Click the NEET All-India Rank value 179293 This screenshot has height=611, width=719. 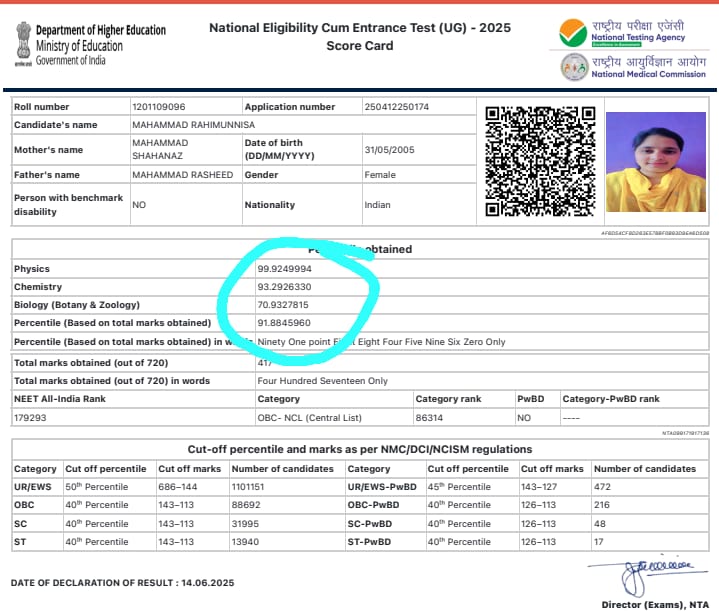(x=32, y=418)
